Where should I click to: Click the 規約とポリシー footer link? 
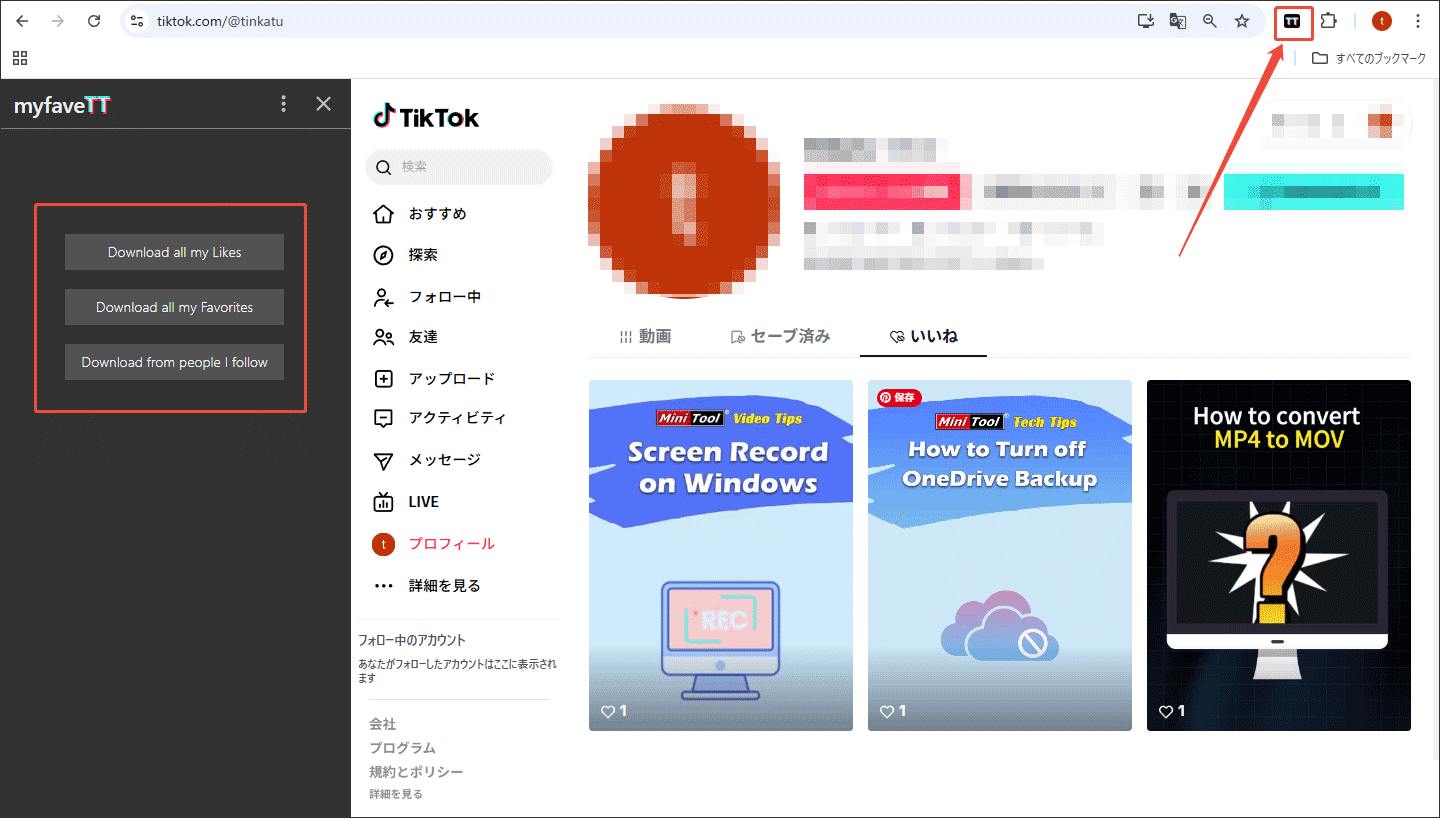point(416,772)
